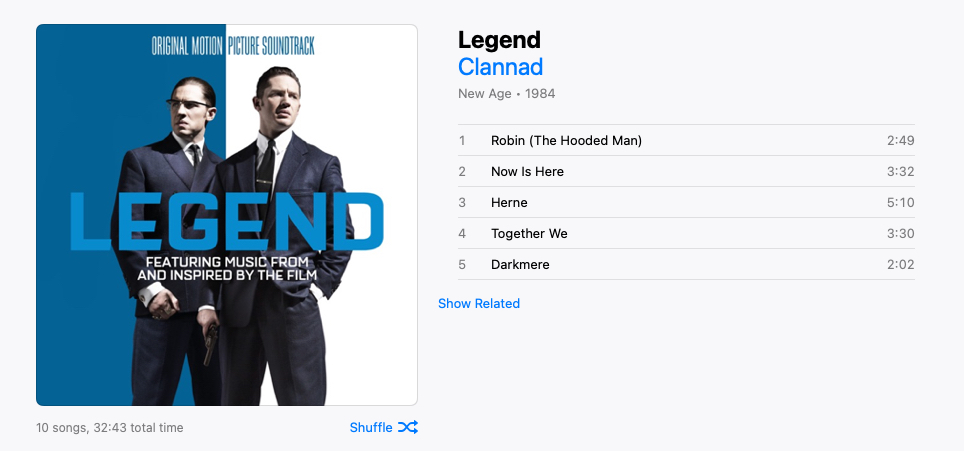
Task: Click the Legend album title heading
Action: (x=499, y=40)
